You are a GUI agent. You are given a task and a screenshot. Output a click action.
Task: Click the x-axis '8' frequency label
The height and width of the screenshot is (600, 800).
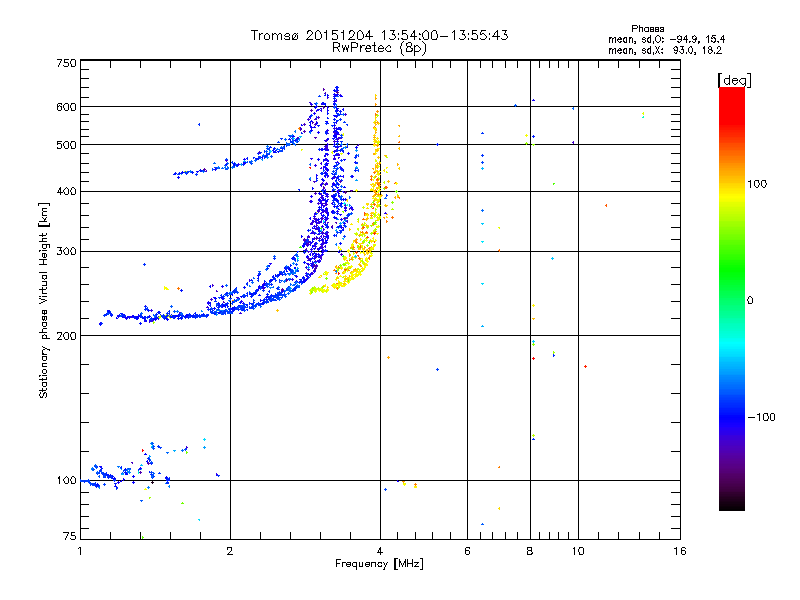530,551
